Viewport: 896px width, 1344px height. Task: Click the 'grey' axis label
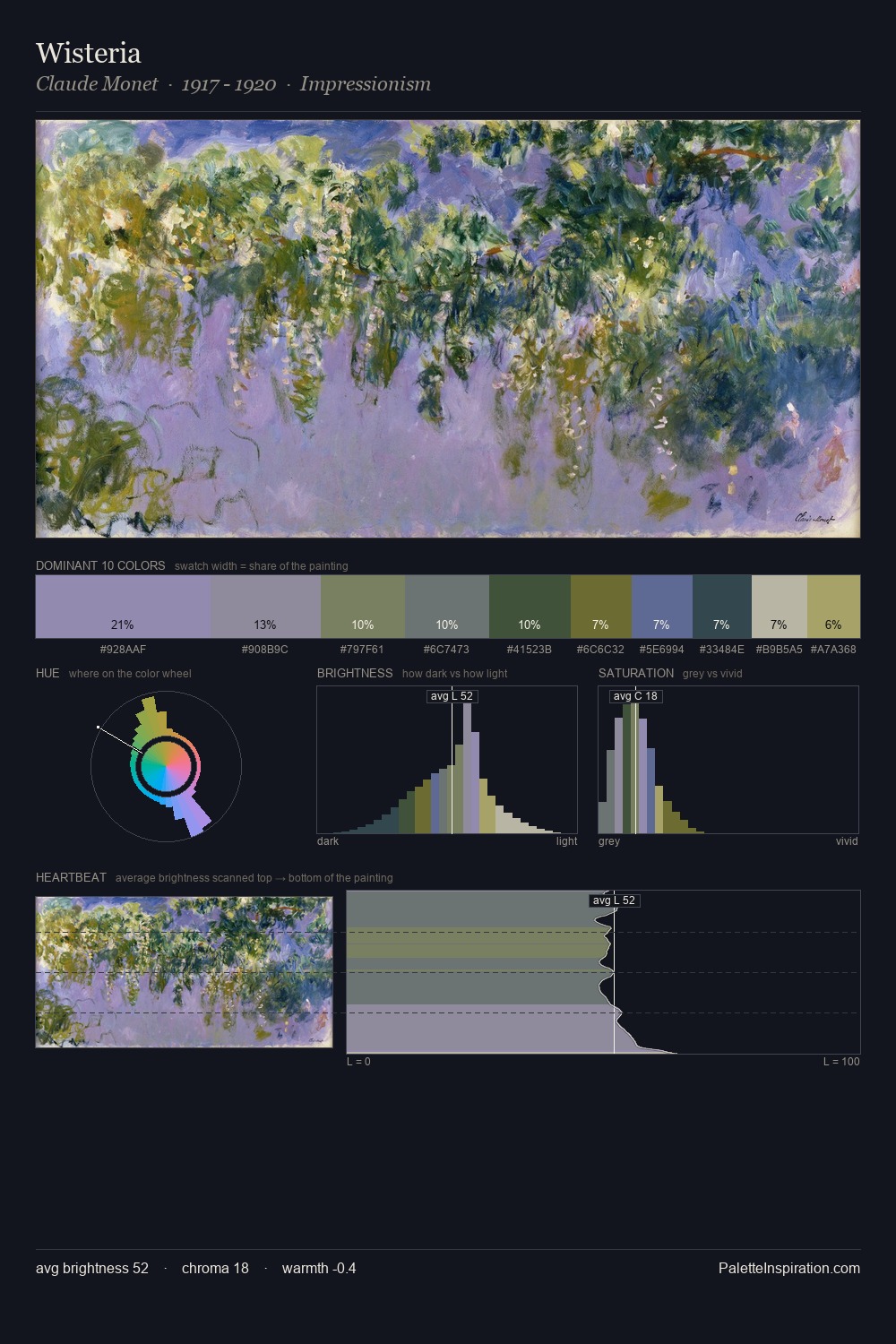click(x=609, y=840)
